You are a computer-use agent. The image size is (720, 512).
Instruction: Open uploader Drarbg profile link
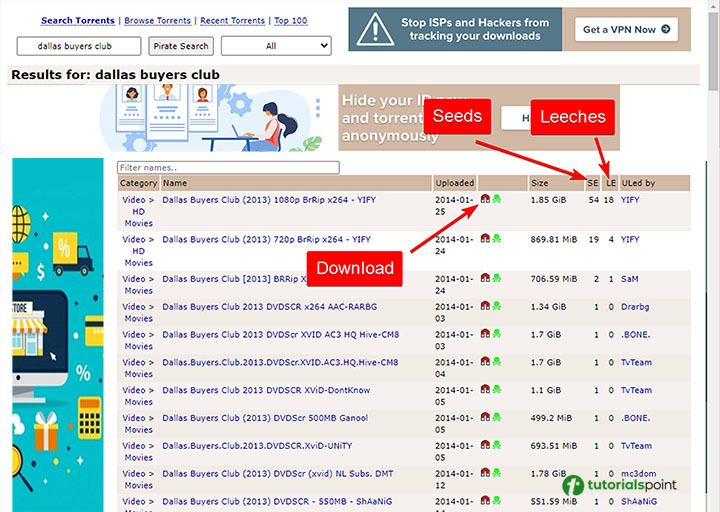(635, 306)
